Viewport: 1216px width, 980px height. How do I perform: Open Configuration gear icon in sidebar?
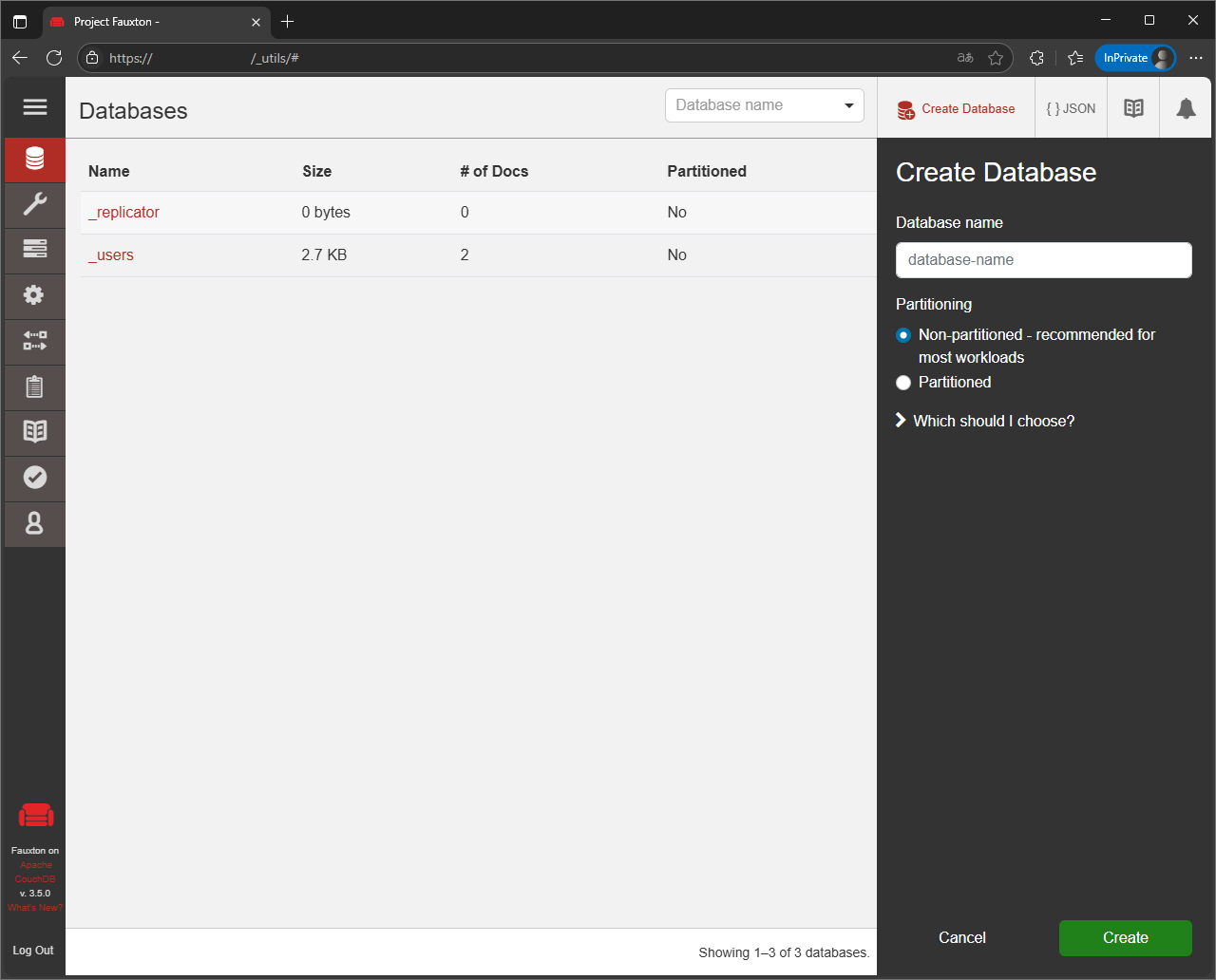coord(35,295)
